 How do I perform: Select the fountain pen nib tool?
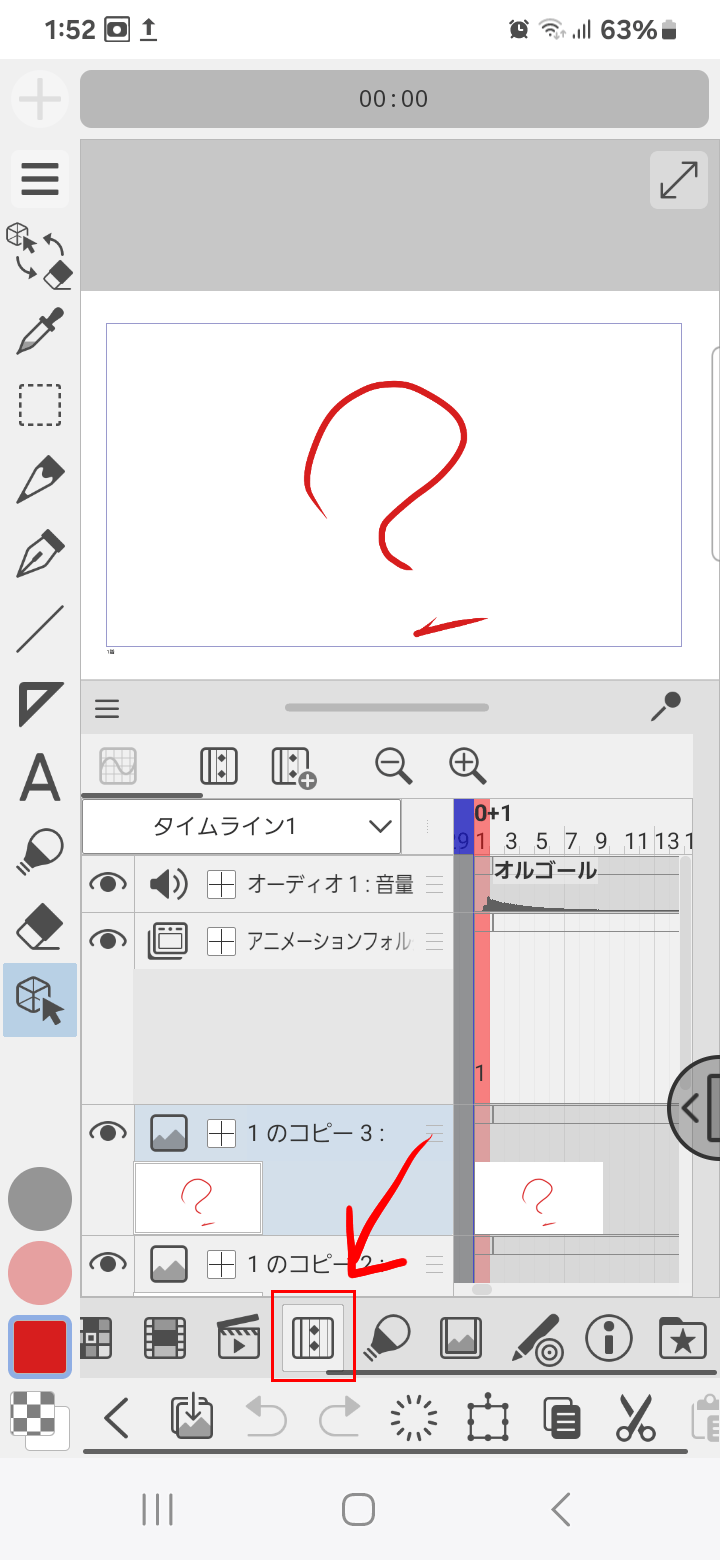click(x=40, y=555)
